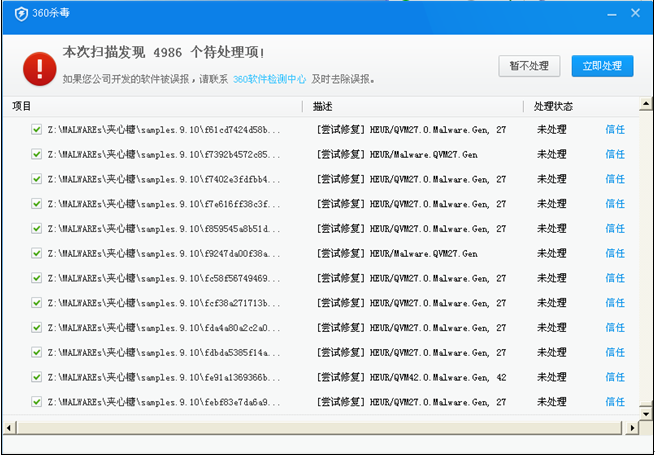Screen dimensions: 655x457
Task: Click the 本次扫描发现 4986 个待处理项 heading
Action: point(163,53)
